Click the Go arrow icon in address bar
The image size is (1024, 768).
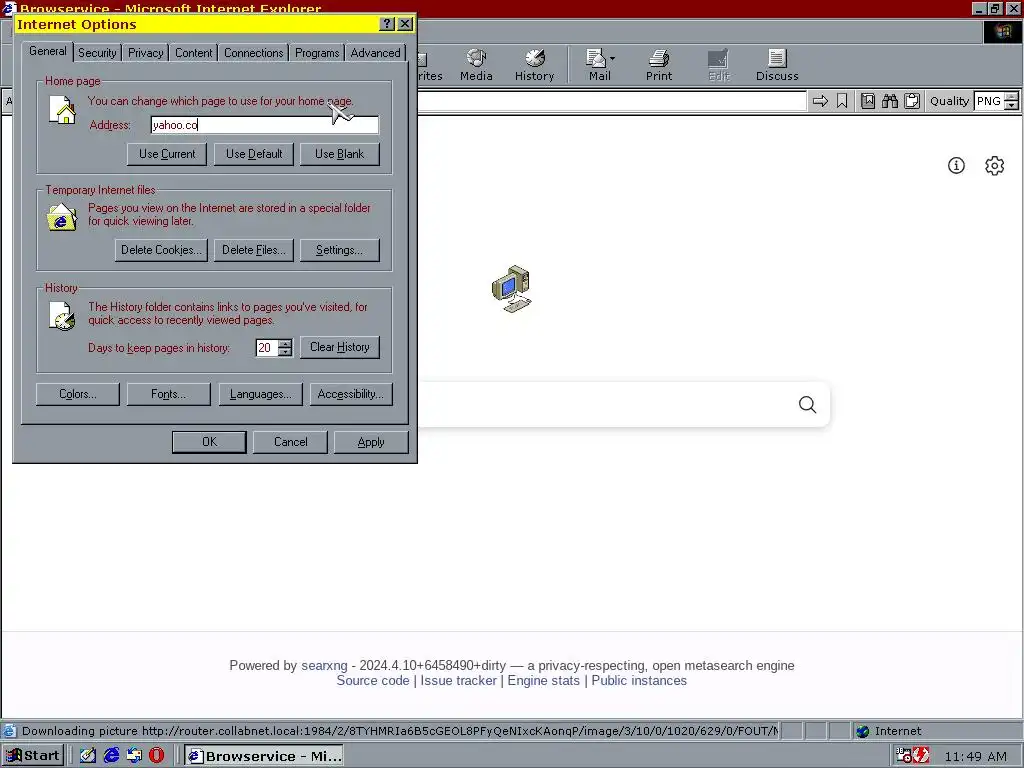[x=820, y=101]
